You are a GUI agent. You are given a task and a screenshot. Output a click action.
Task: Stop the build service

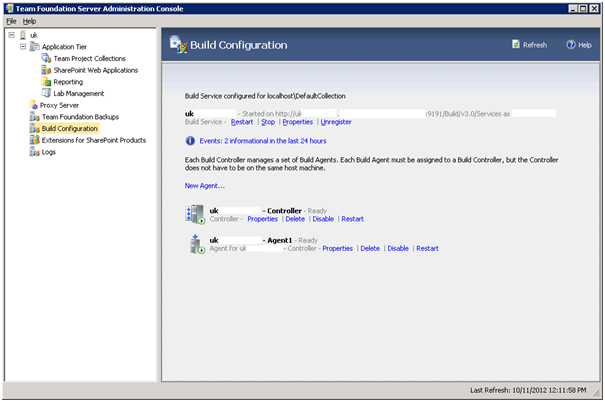pos(268,122)
